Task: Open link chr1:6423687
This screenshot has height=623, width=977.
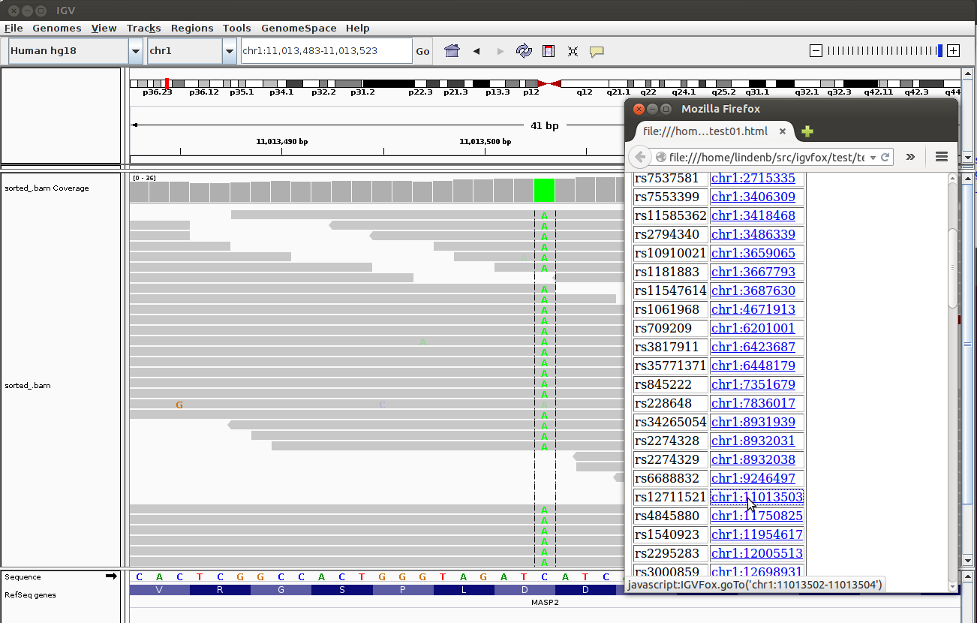Action: 753,346
